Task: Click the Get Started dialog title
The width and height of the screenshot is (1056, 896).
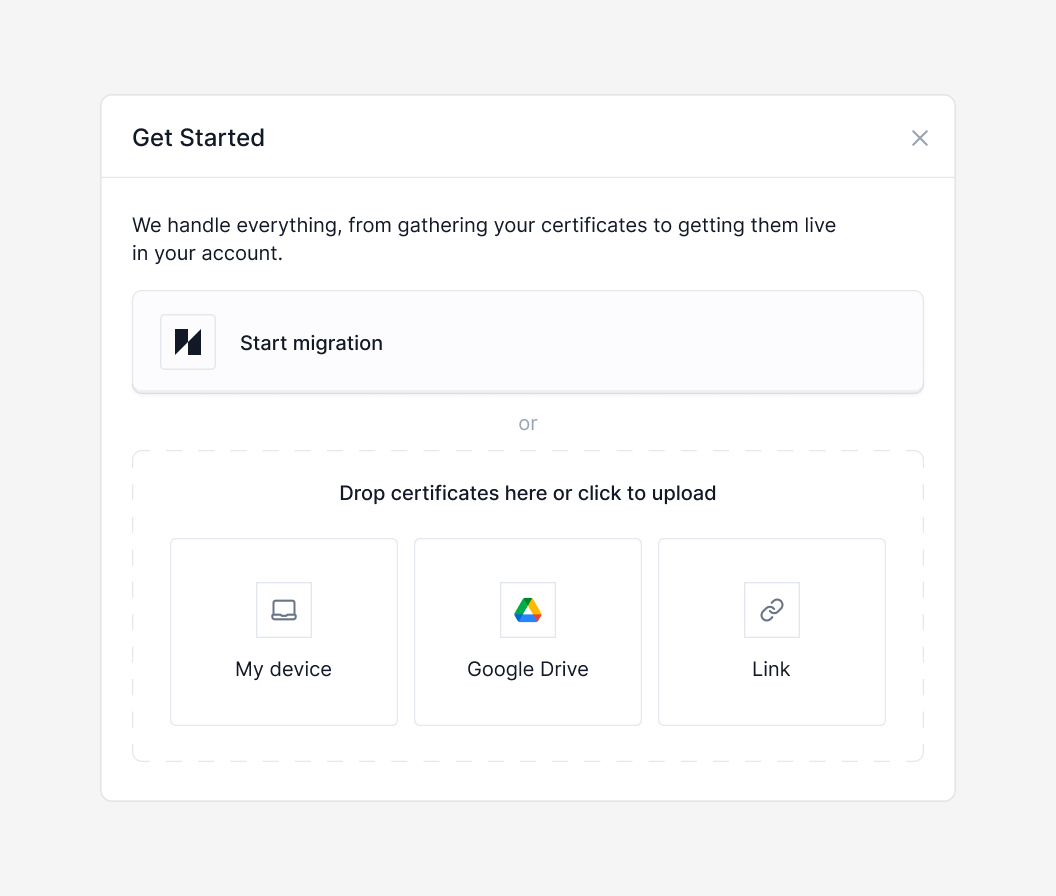Action: tap(198, 138)
